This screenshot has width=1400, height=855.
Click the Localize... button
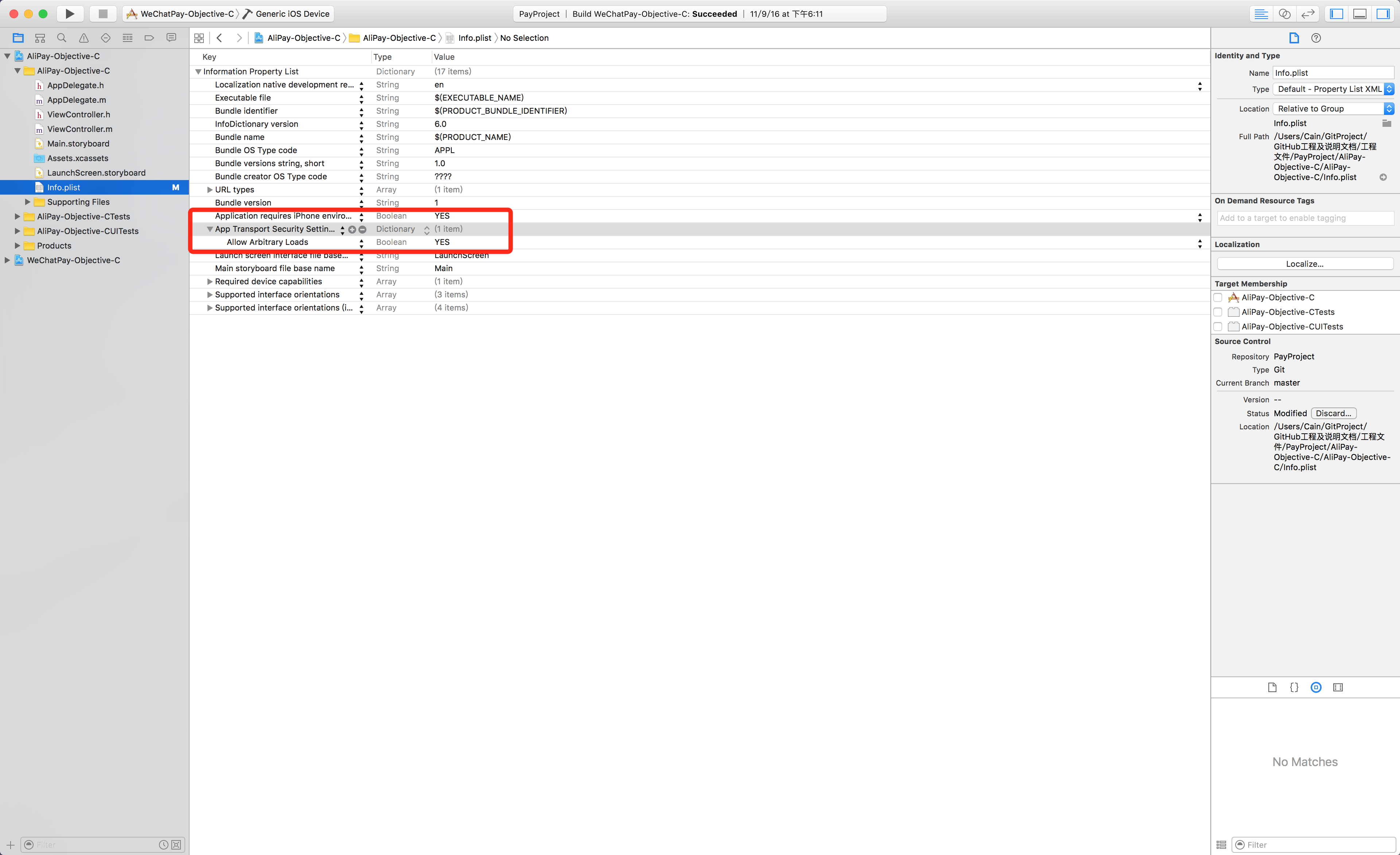point(1304,264)
